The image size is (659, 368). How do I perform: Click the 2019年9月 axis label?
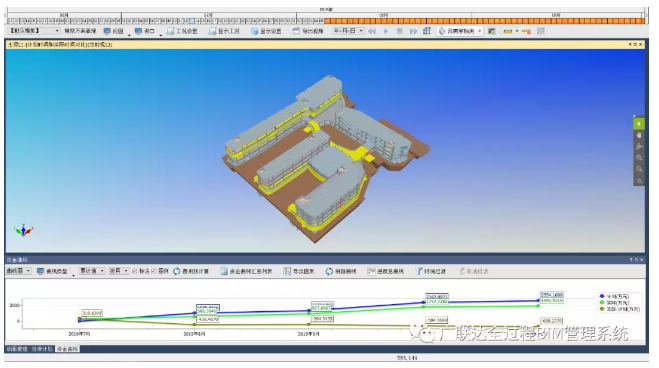click(308, 334)
